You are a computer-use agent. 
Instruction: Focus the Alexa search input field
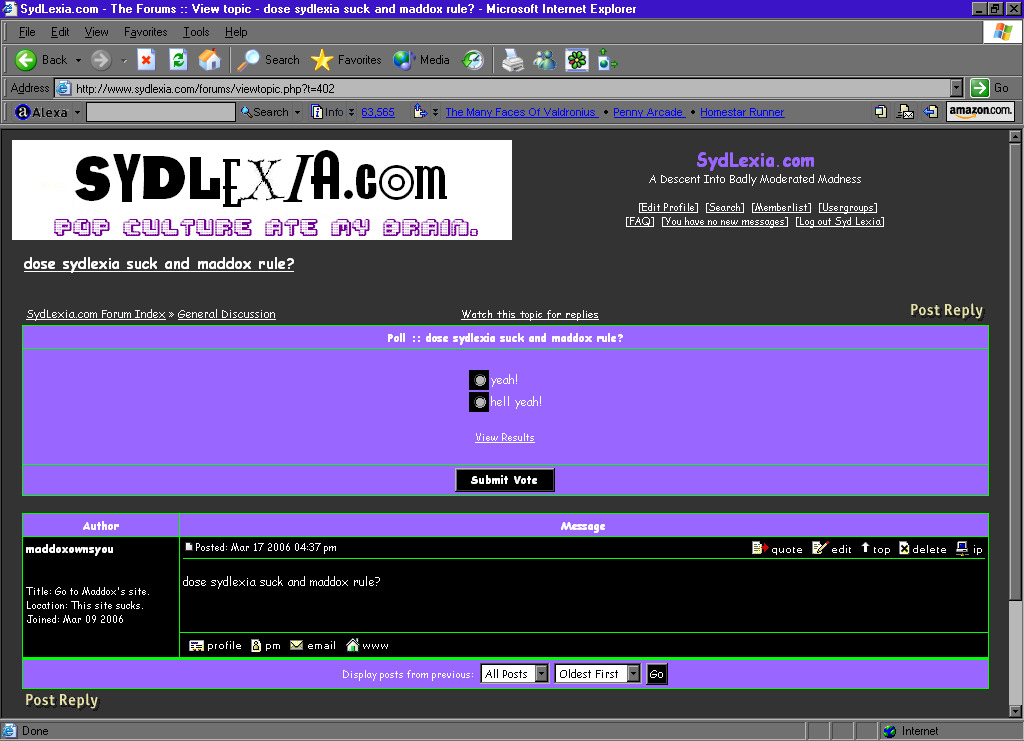(x=161, y=112)
